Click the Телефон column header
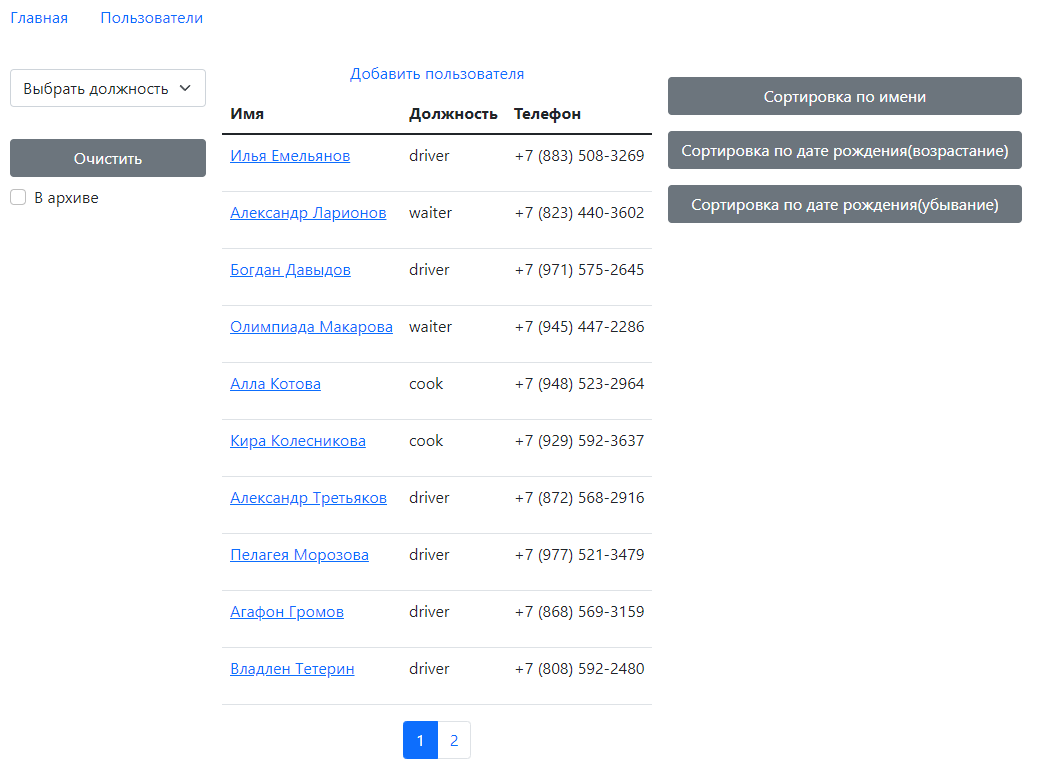The width and height of the screenshot is (1037, 767). [547, 114]
